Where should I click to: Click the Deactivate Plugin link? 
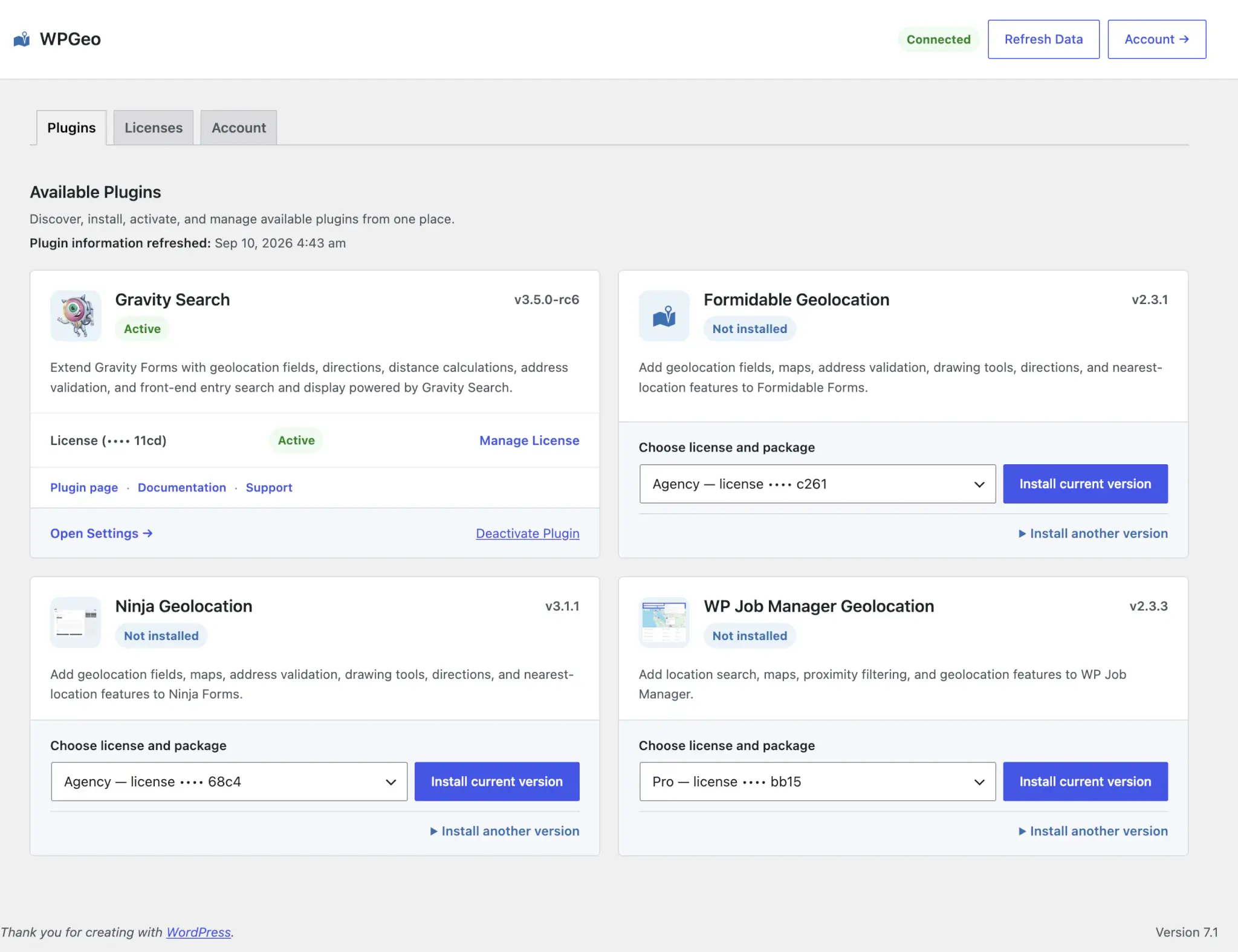click(528, 533)
